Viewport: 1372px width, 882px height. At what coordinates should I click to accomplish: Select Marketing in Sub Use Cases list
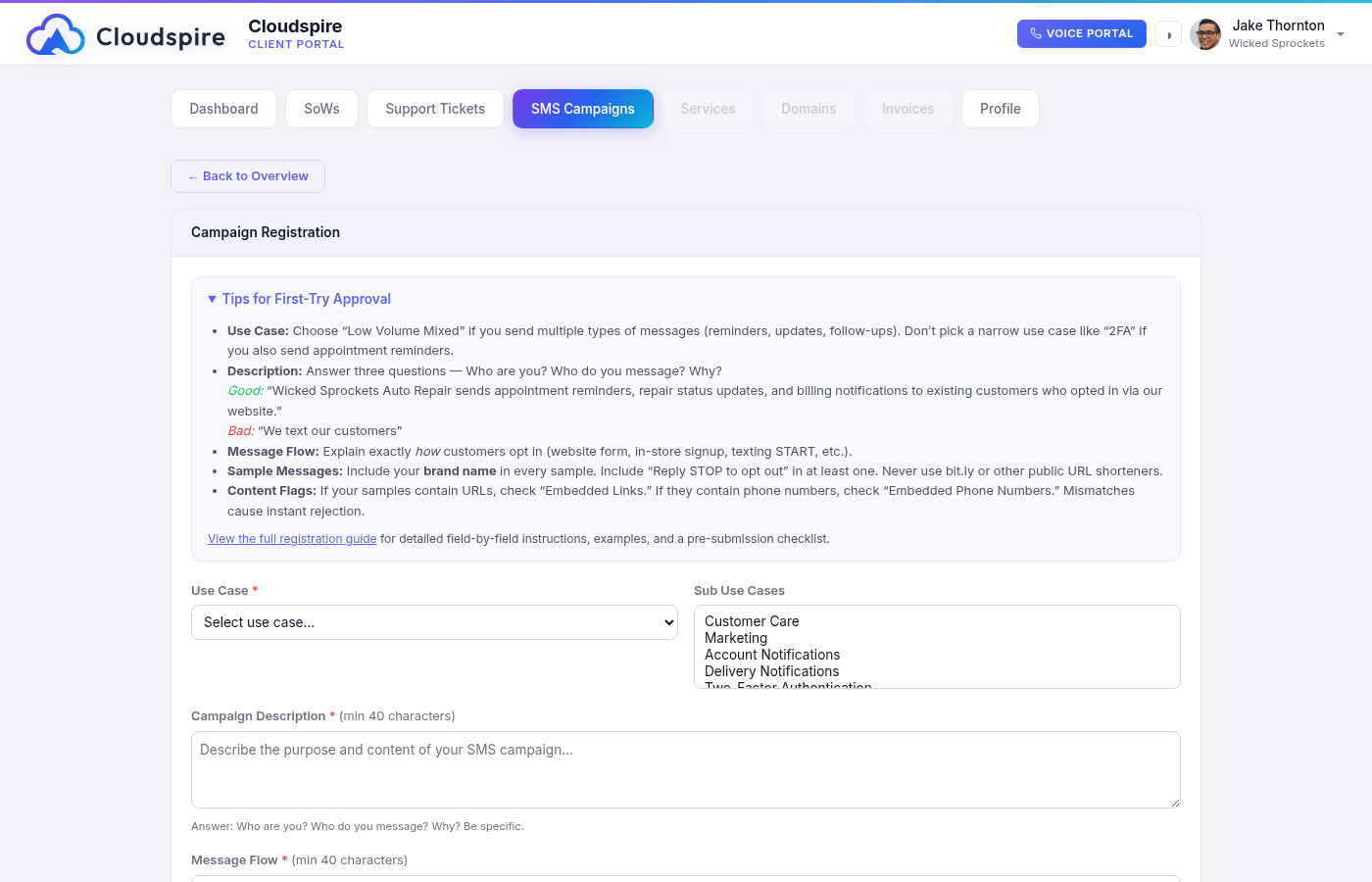tap(736, 638)
